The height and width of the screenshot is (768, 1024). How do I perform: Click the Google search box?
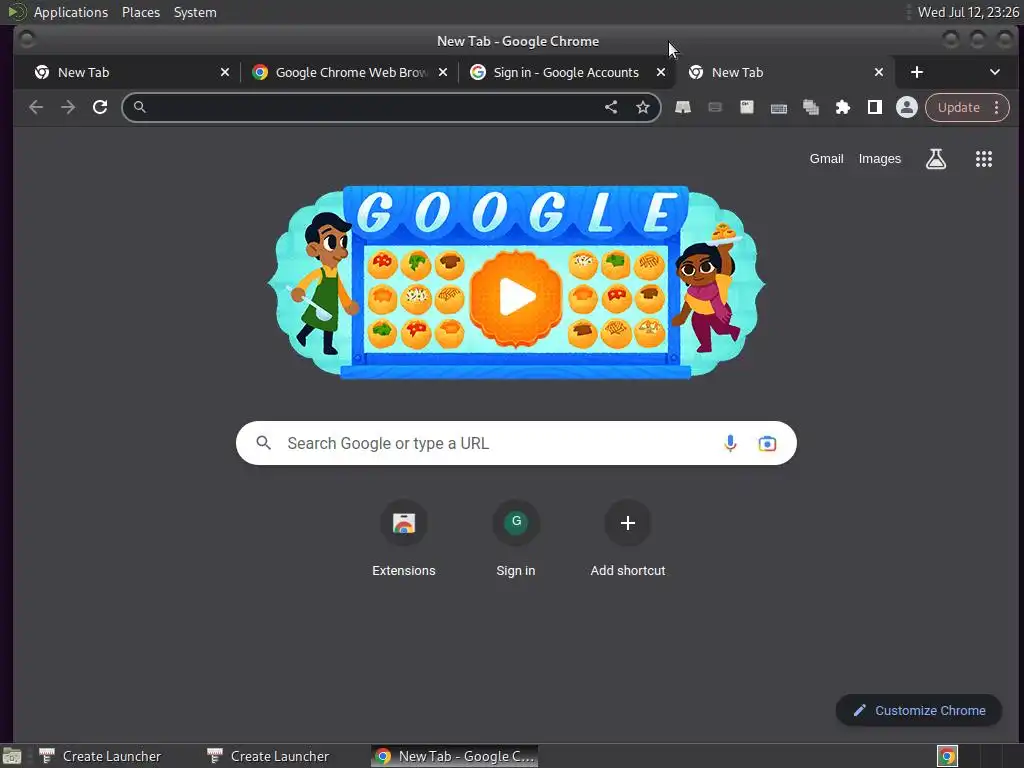(x=516, y=443)
